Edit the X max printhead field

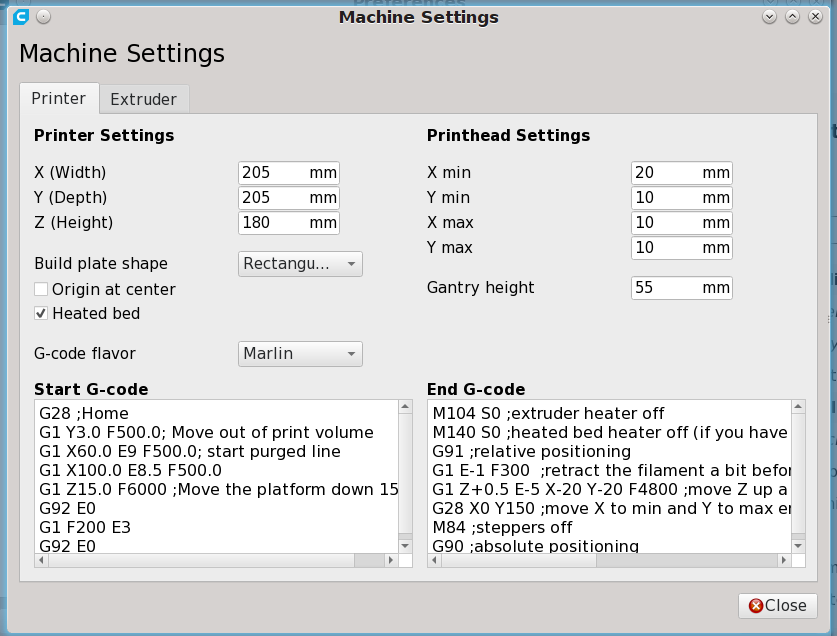click(x=682, y=223)
